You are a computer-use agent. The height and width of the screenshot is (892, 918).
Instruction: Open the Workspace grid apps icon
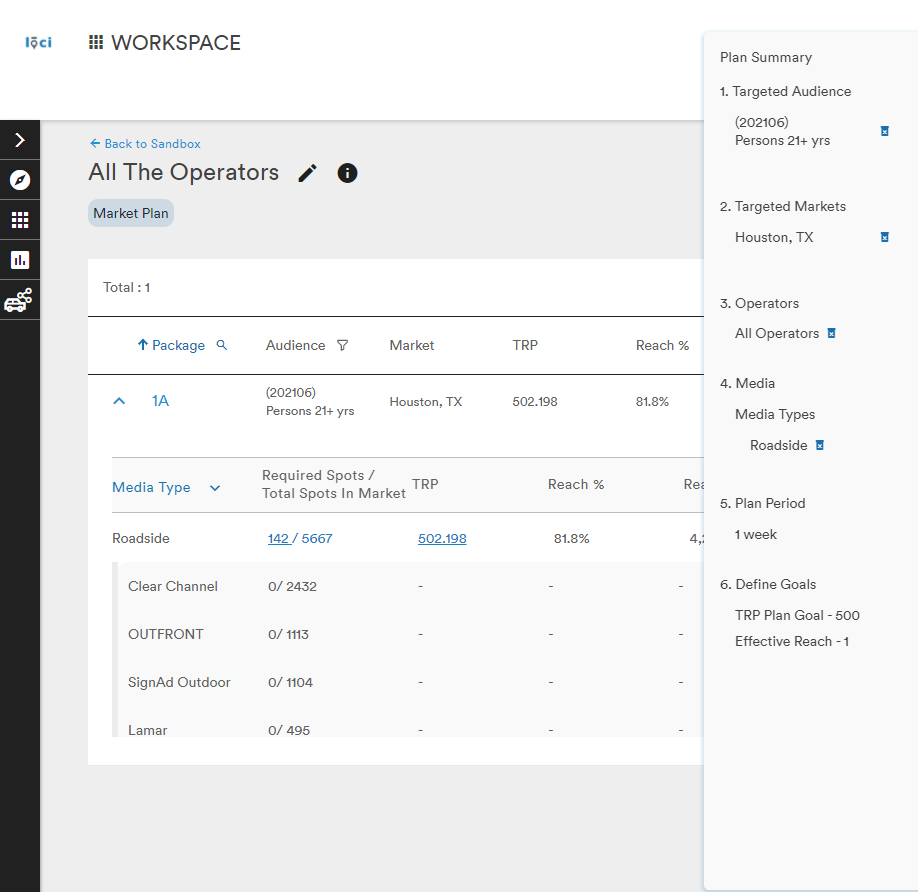[96, 42]
